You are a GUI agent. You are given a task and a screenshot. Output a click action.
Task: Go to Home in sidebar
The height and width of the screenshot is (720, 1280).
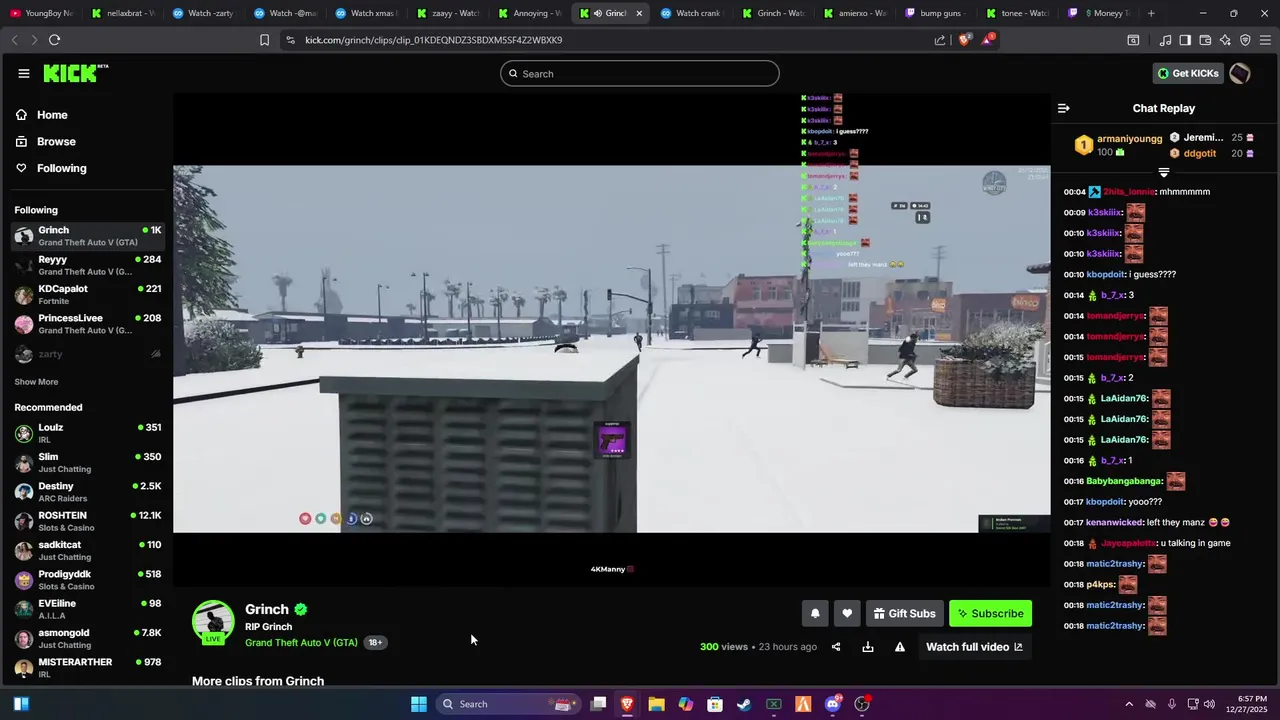pos(52,115)
